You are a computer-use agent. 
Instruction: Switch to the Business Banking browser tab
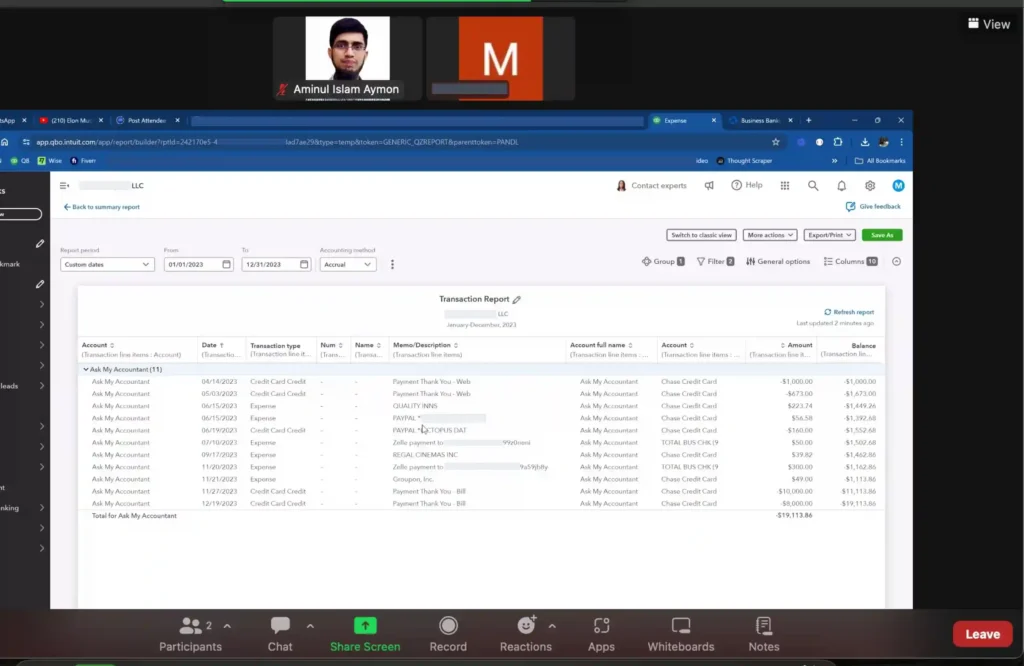[x=759, y=121]
